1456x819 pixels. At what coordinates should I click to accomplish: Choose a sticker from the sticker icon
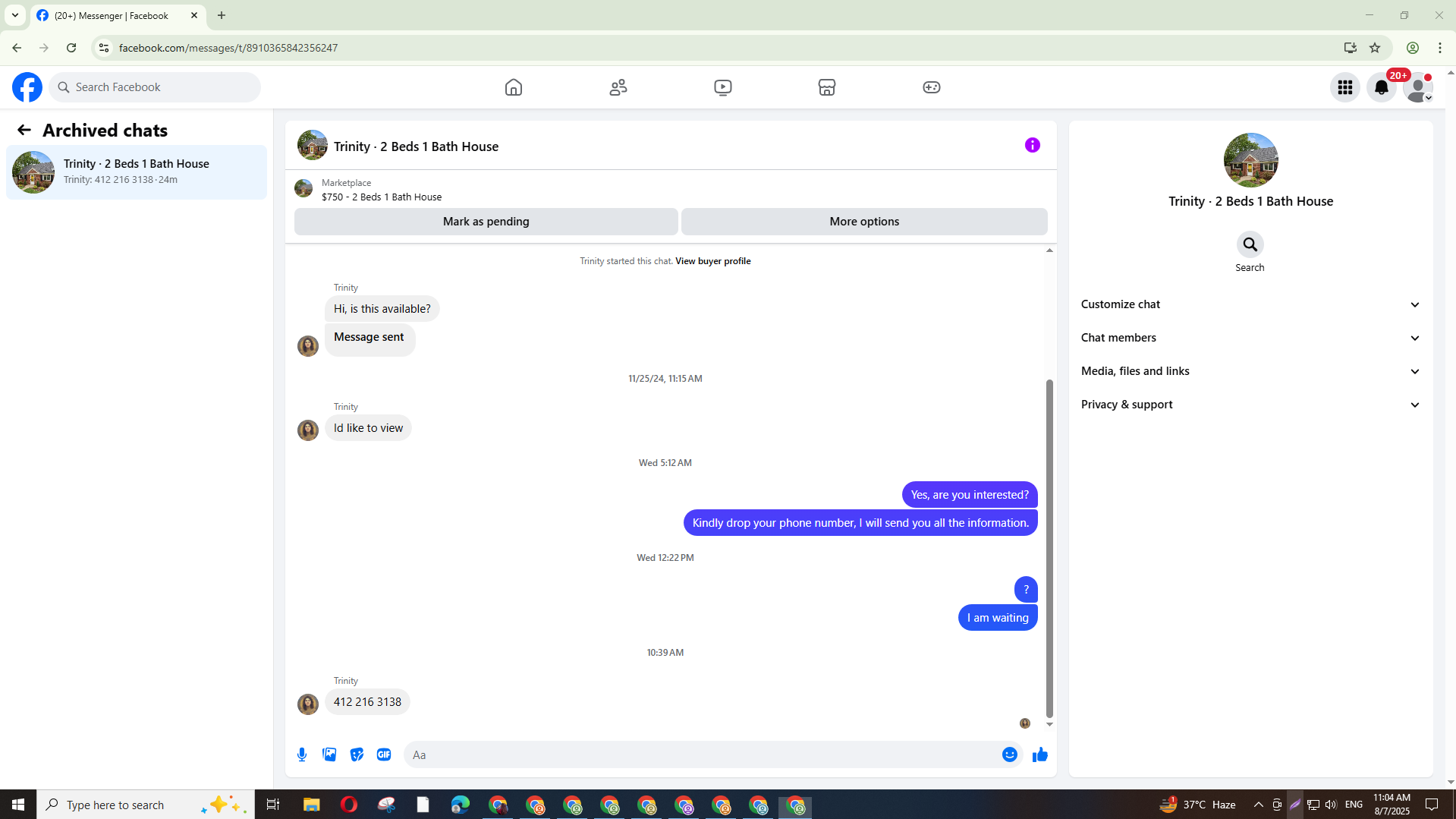(x=357, y=754)
